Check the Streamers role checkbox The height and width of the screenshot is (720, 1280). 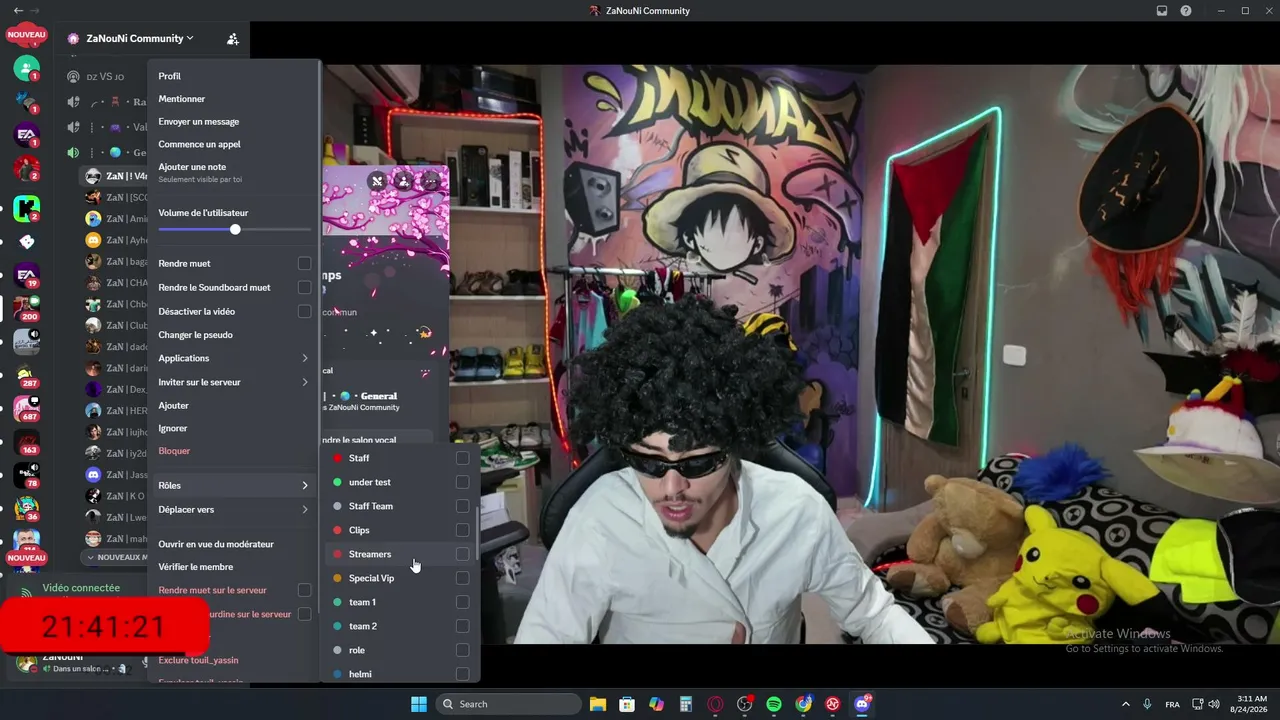(462, 554)
